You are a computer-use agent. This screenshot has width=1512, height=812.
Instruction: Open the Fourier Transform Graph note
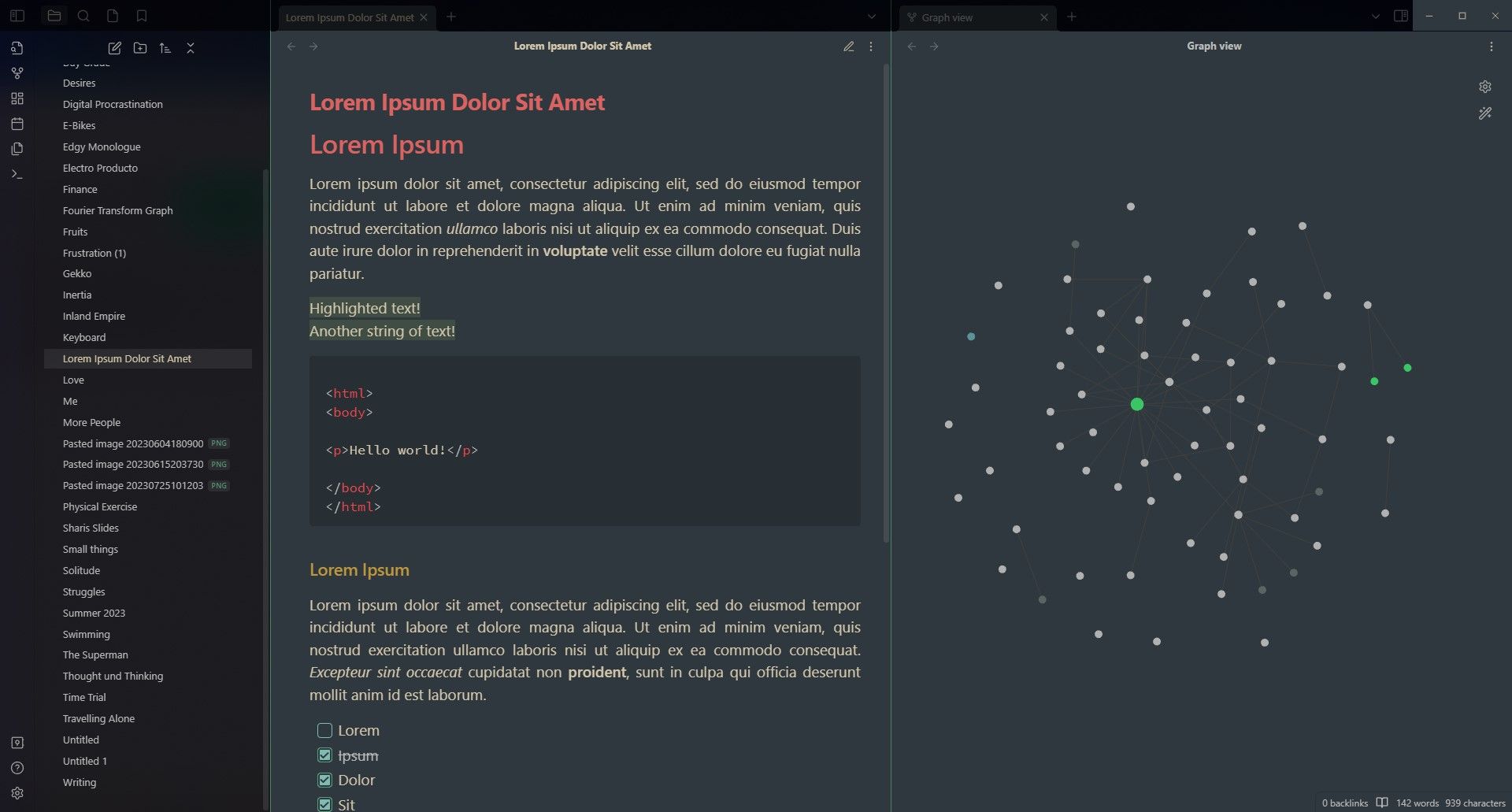[x=117, y=210]
